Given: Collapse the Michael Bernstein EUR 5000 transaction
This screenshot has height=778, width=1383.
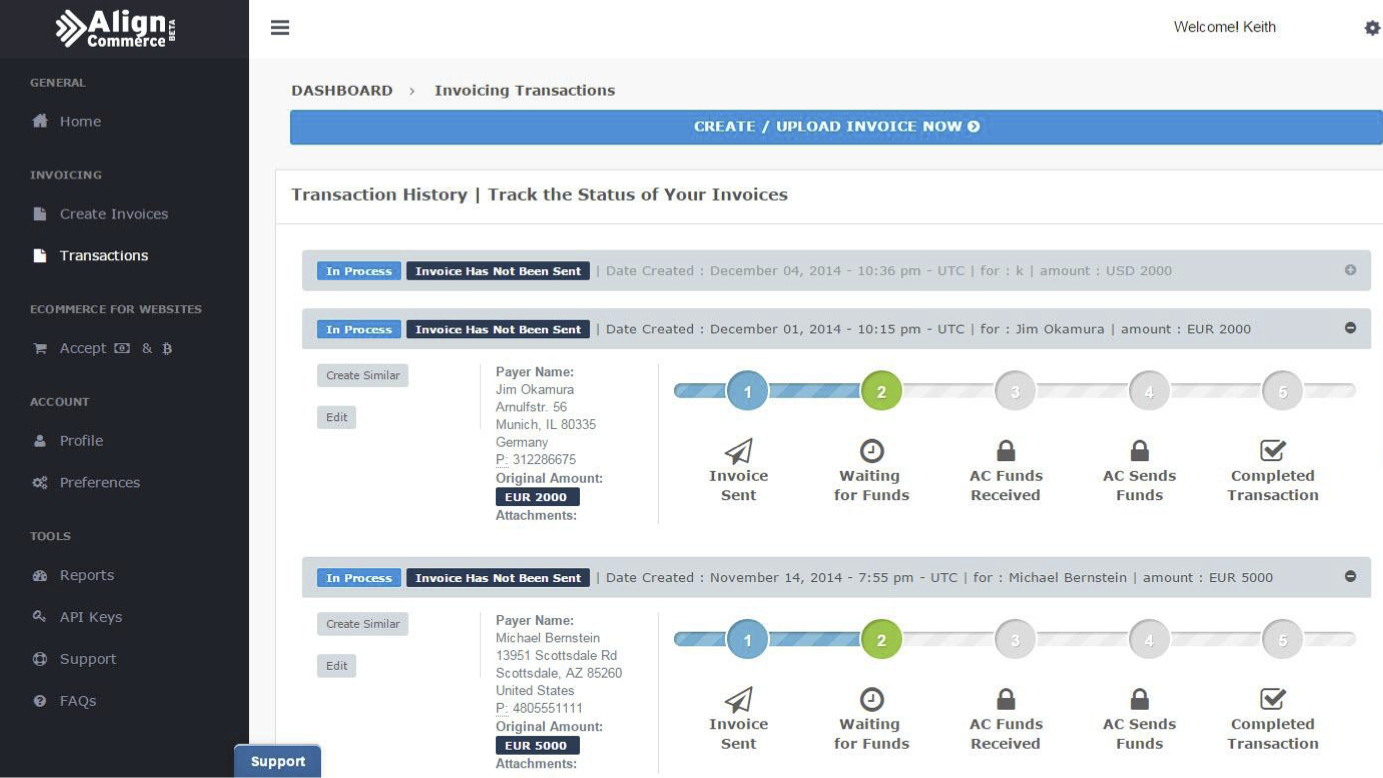Looking at the screenshot, I should (1350, 577).
